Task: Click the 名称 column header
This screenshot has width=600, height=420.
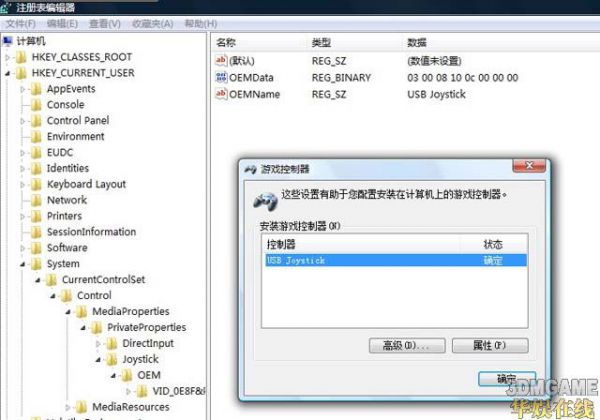Action: (226, 43)
